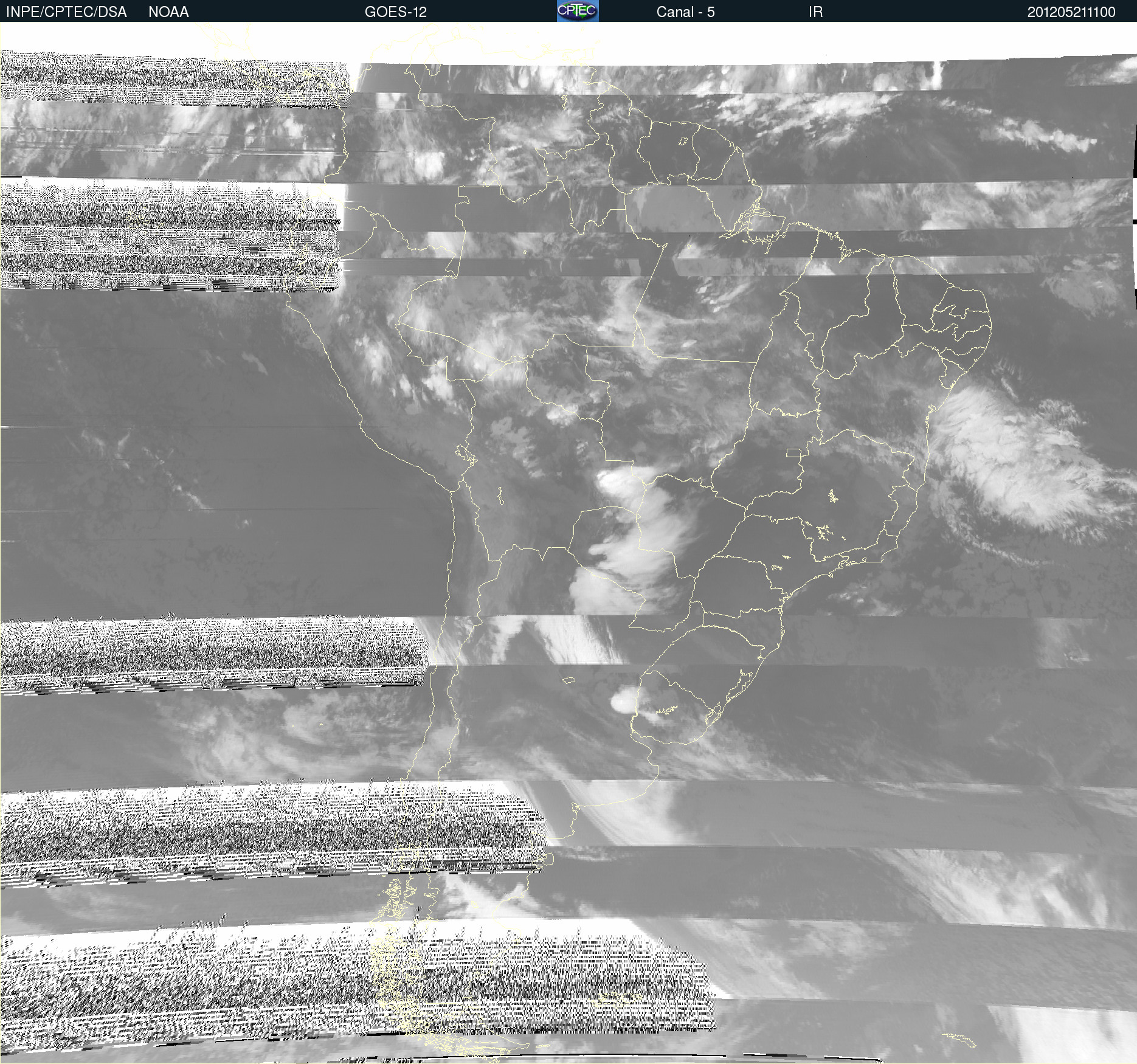This screenshot has height=1064, width=1137.
Task: Click the GOES-12 satellite label
Action: tap(396, 12)
